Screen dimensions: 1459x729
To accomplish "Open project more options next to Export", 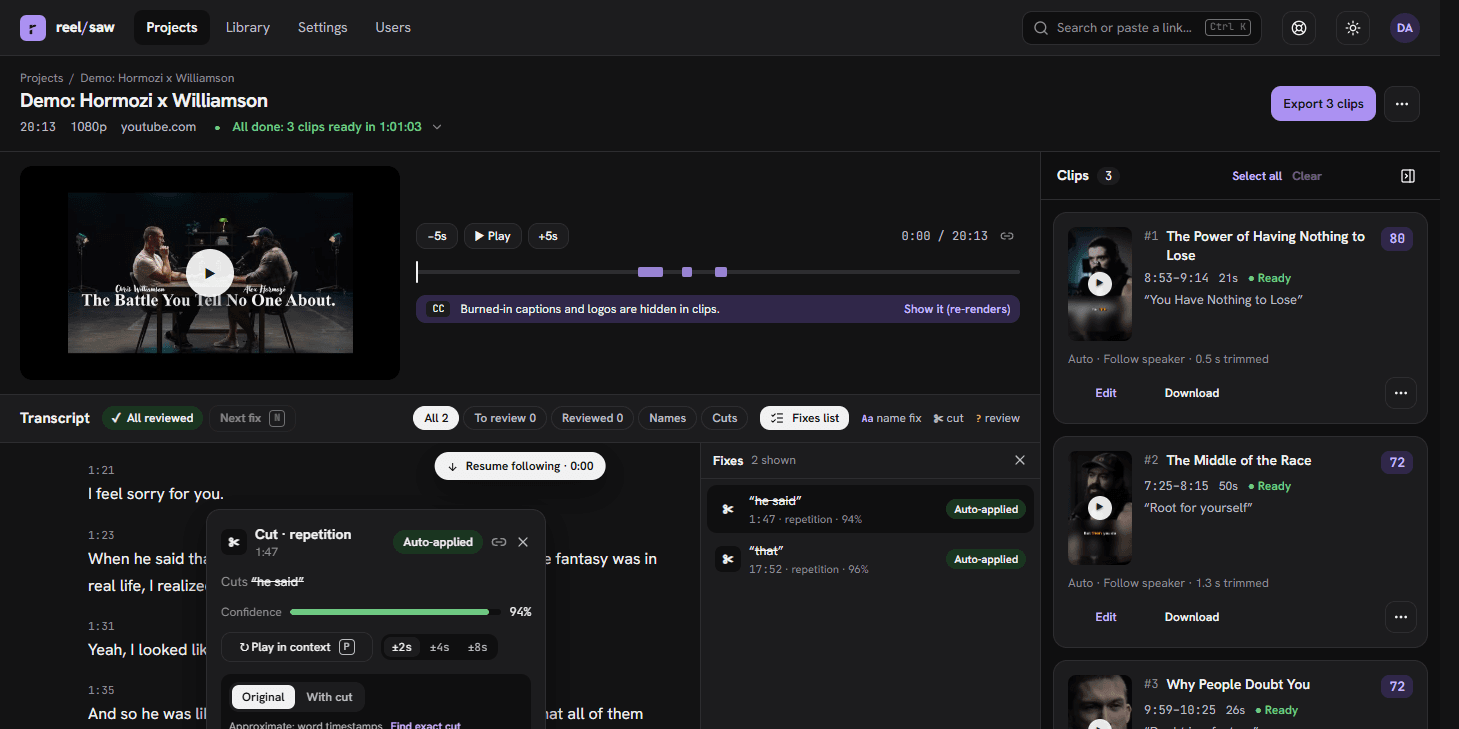I will [x=1402, y=104].
